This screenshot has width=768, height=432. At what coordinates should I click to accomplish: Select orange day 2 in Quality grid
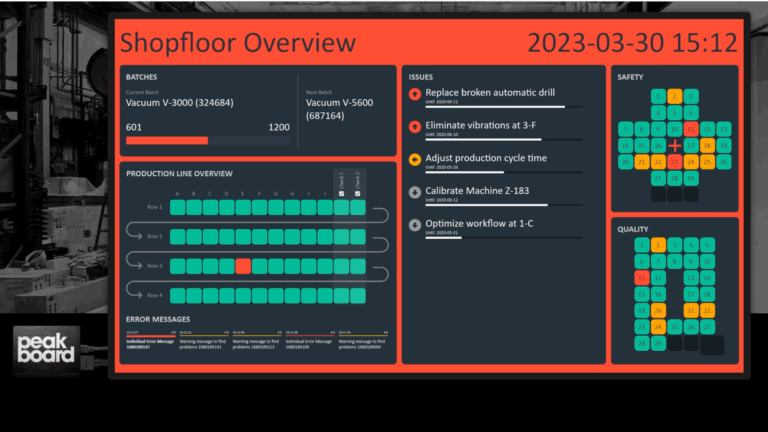click(658, 245)
